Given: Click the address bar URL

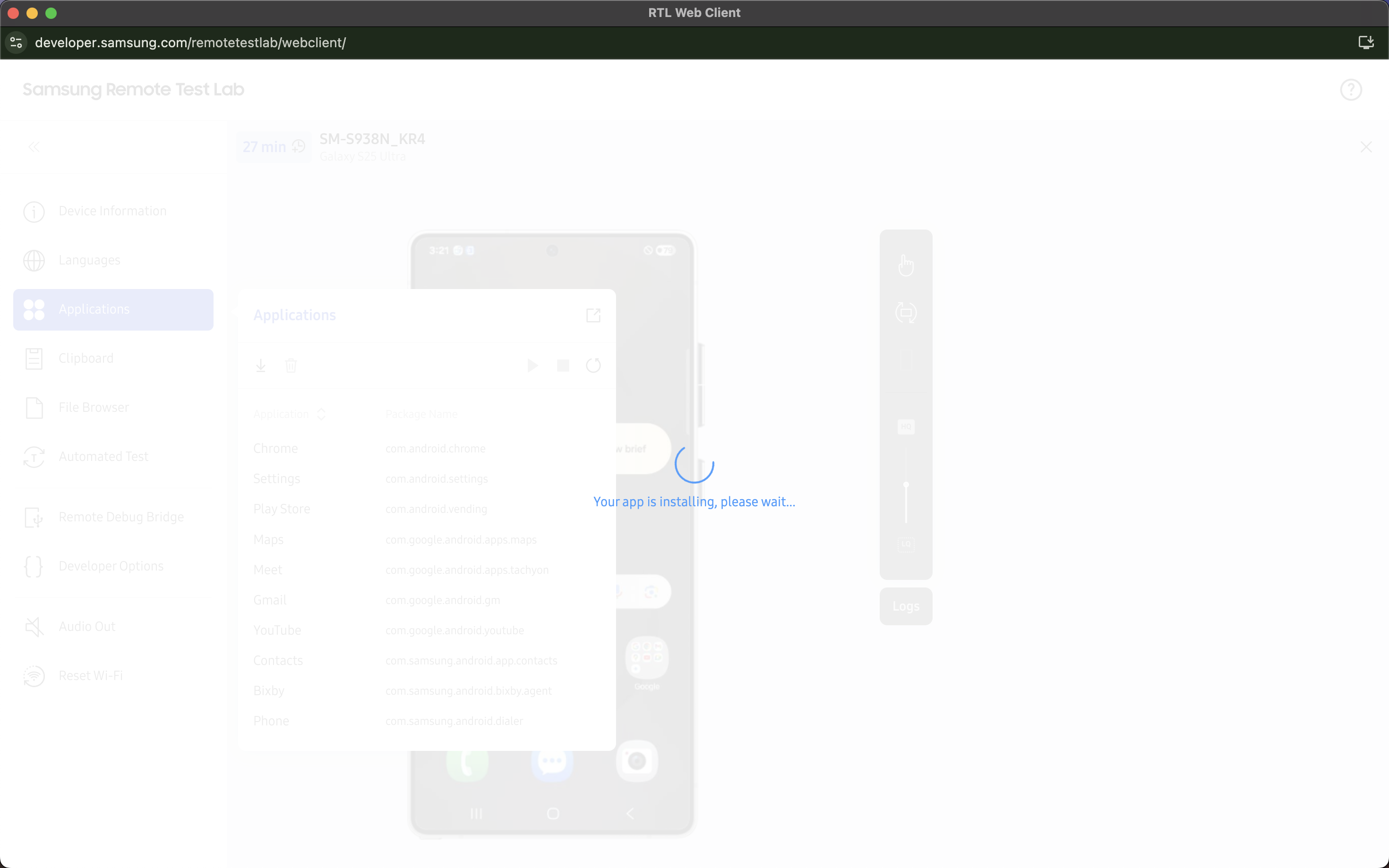Looking at the screenshot, I should [x=190, y=43].
